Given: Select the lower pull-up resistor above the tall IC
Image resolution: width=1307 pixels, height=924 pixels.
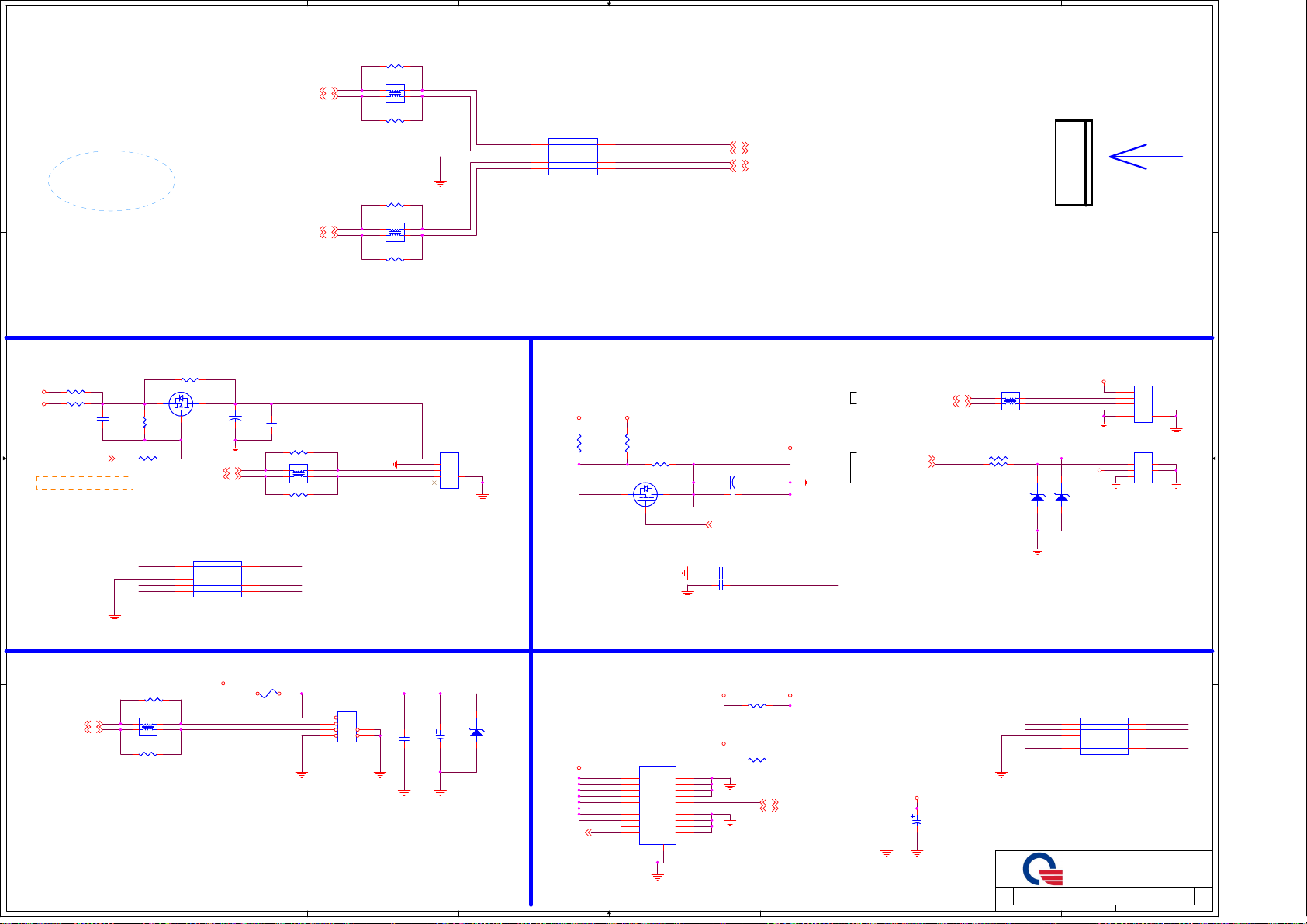Looking at the screenshot, I should click(x=757, y=760).
